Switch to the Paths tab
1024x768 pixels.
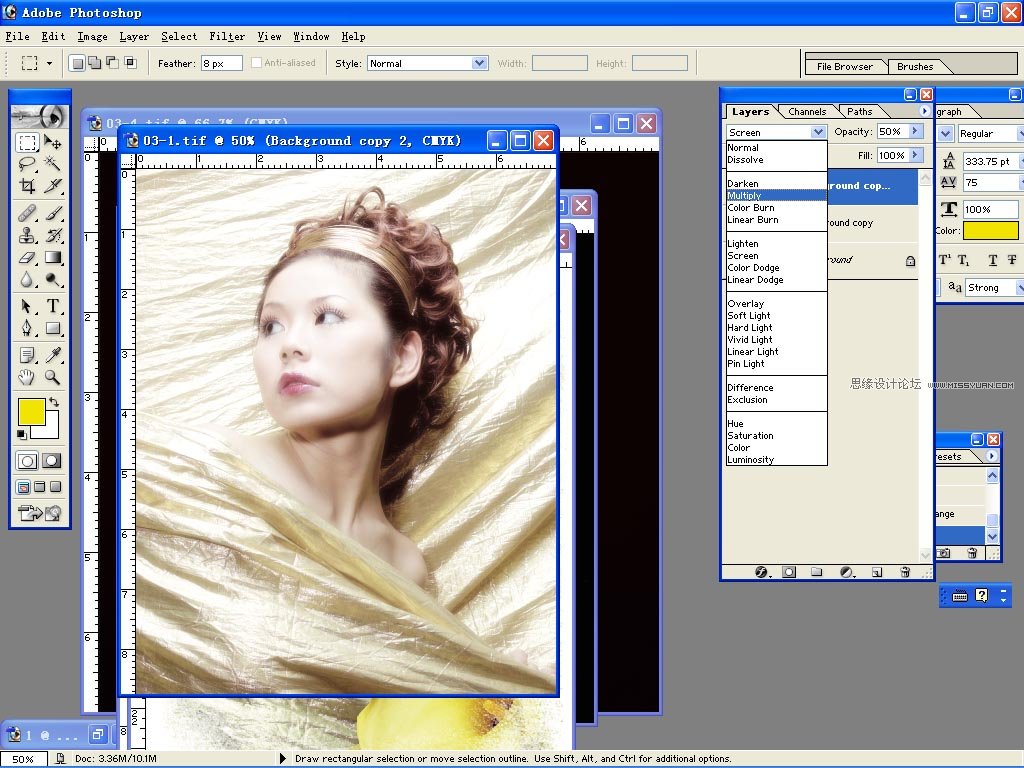coord(859,112)
